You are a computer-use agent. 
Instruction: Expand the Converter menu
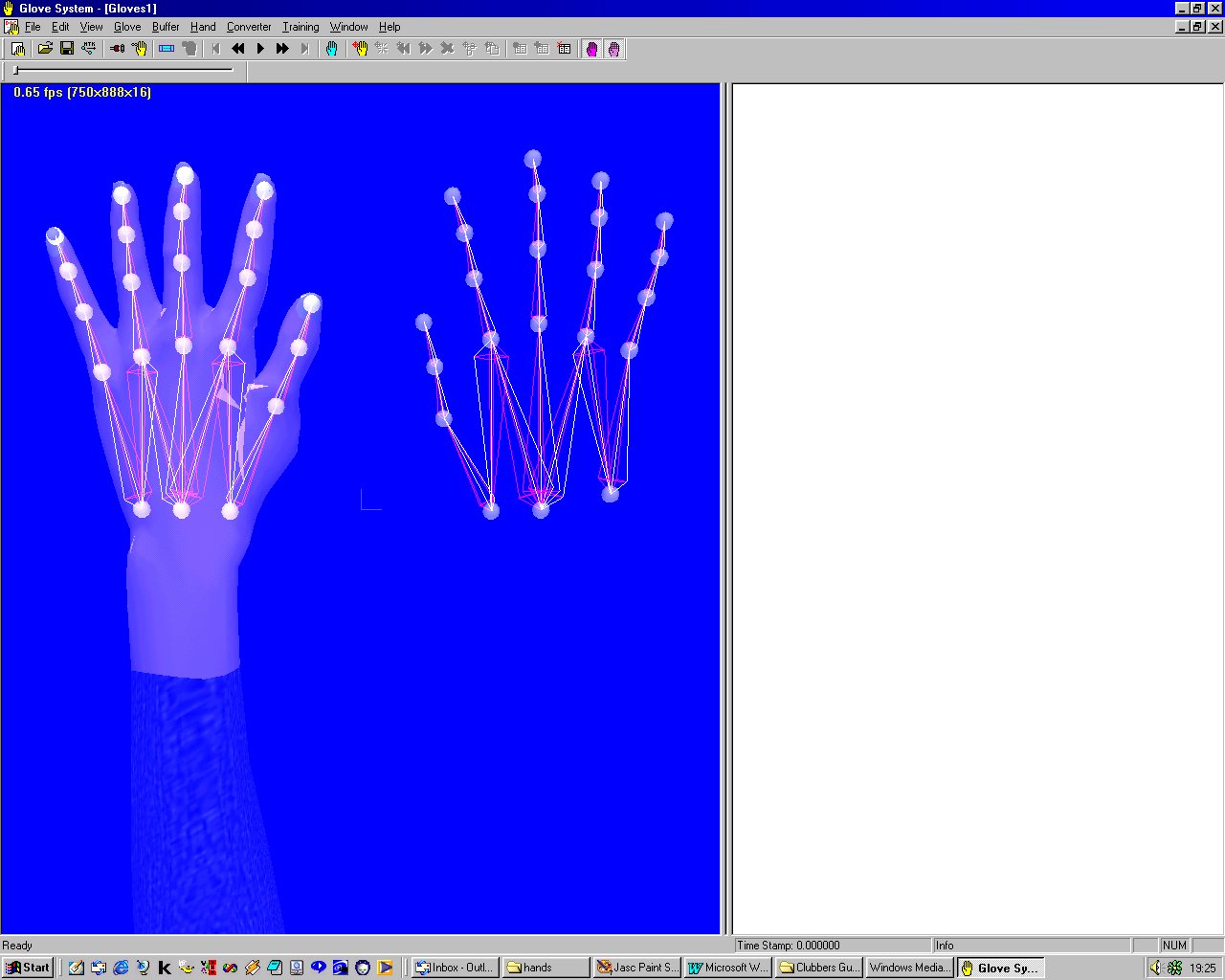click(249, 27)
